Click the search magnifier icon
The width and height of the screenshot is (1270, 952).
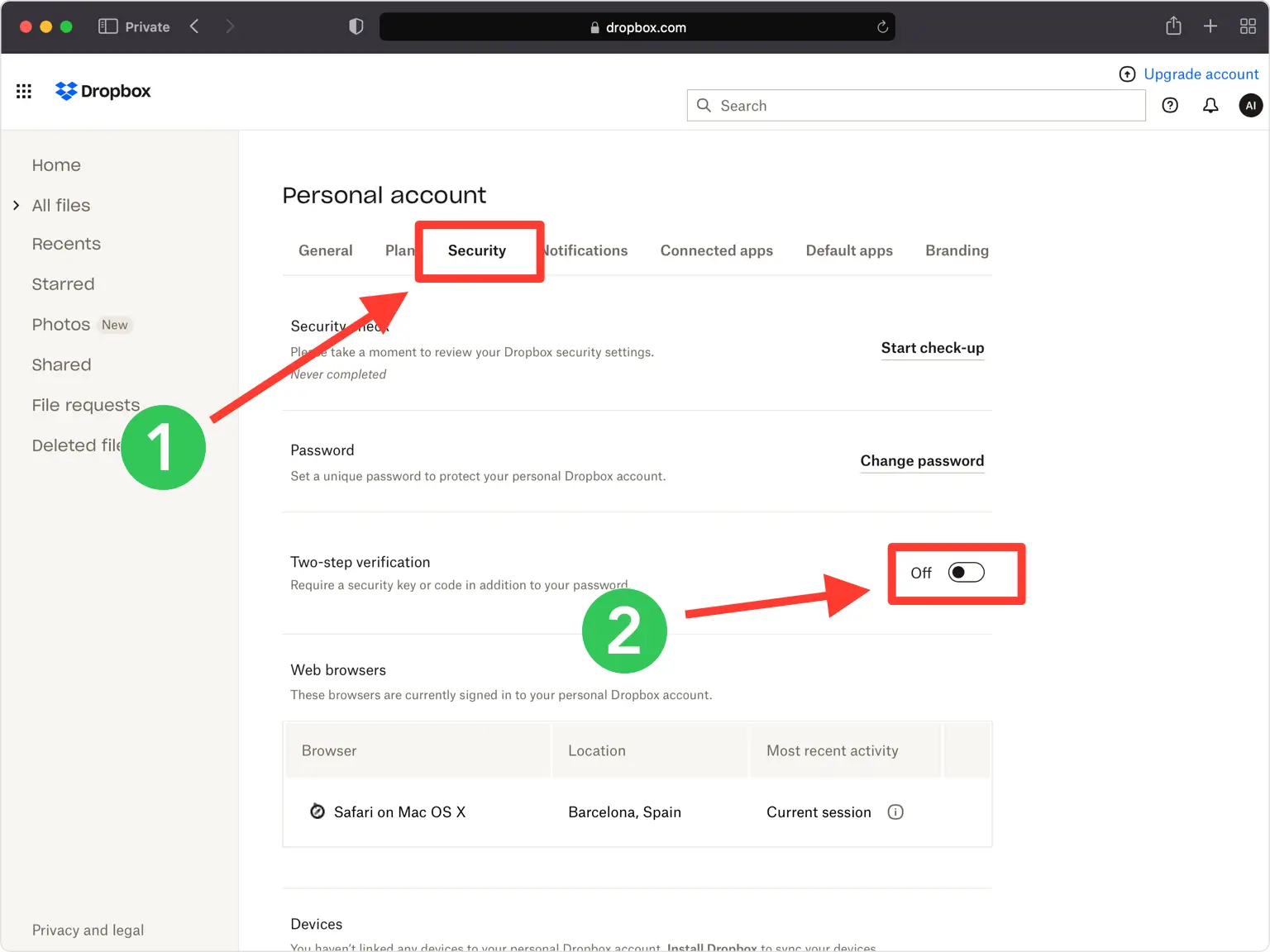coord(704,105)
